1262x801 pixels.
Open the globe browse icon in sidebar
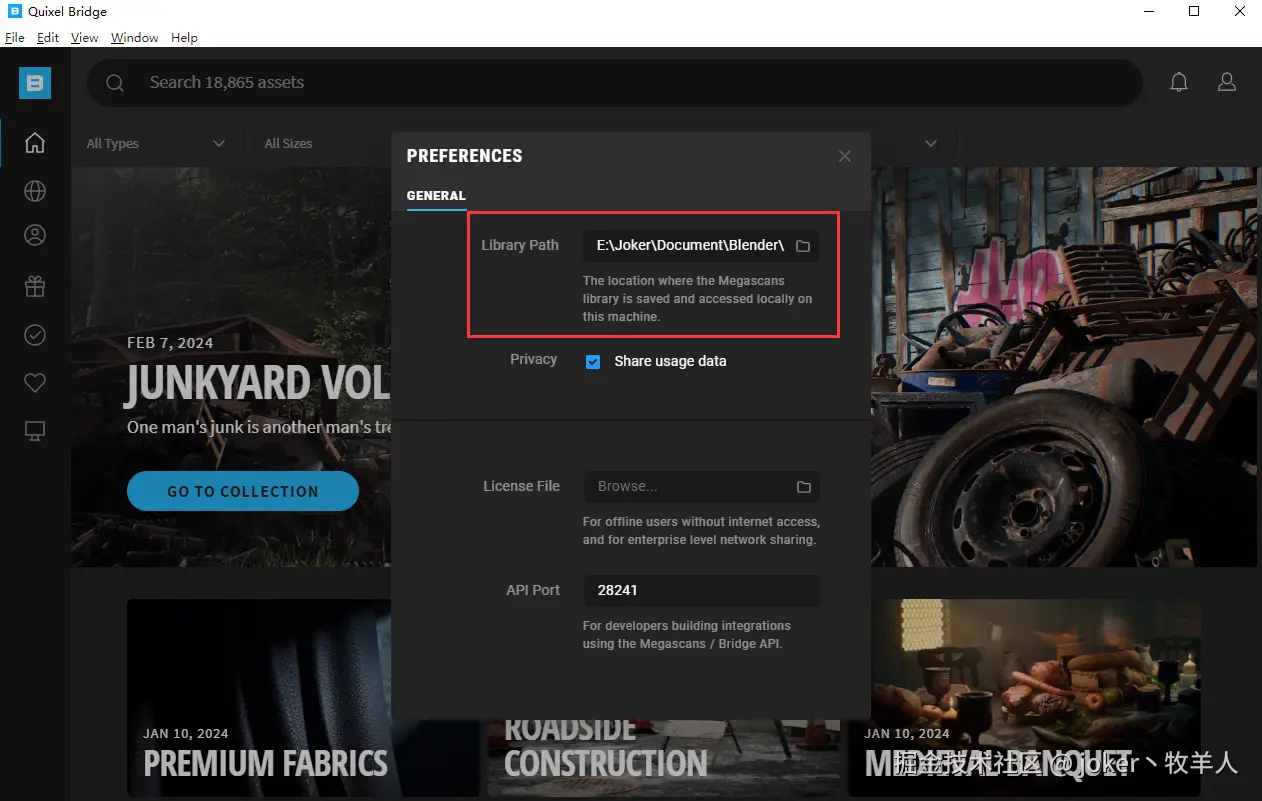tap(35, 190)
